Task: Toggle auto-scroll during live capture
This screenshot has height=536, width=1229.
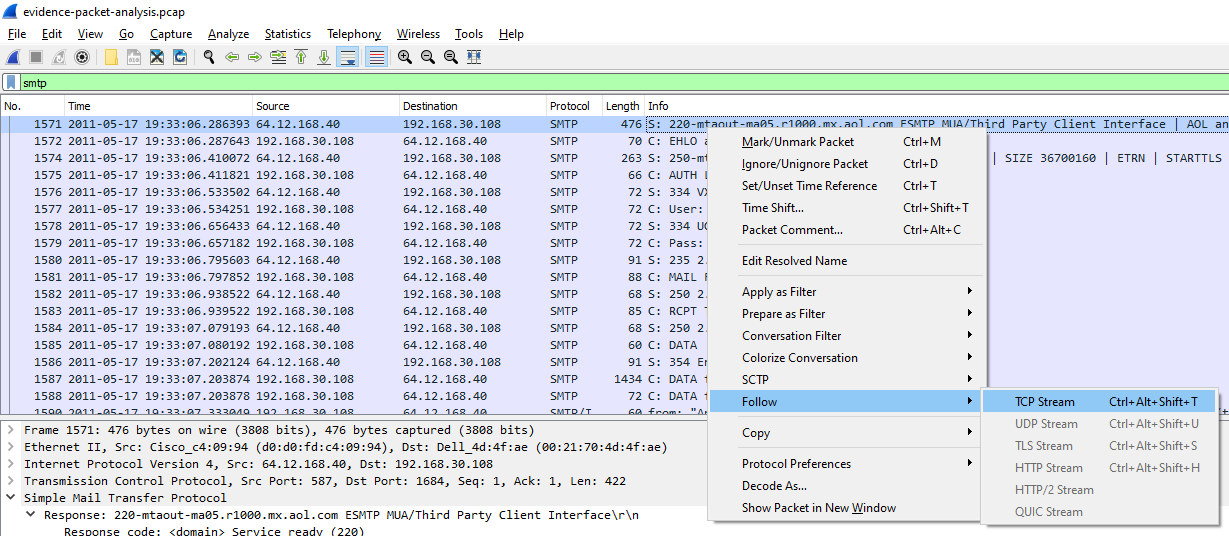Action: 348,57
